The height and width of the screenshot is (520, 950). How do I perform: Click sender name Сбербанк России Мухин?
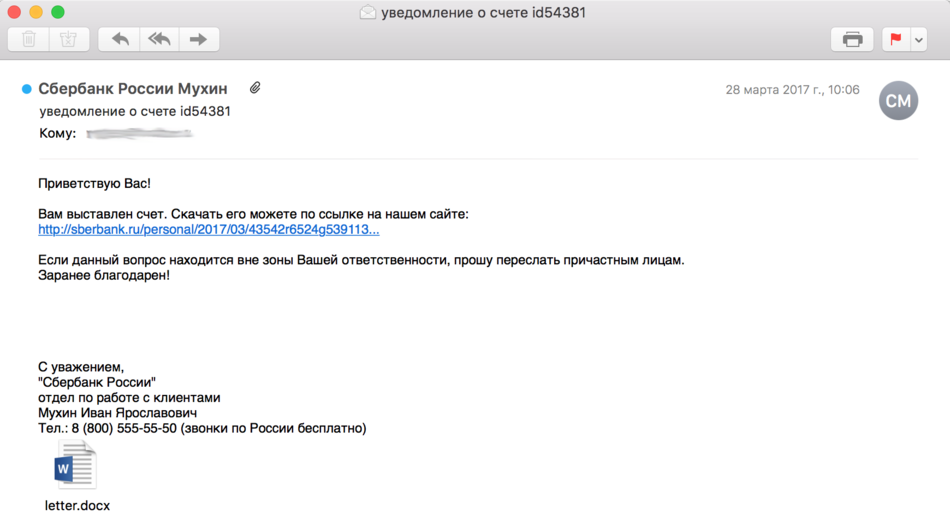(133, 88)
